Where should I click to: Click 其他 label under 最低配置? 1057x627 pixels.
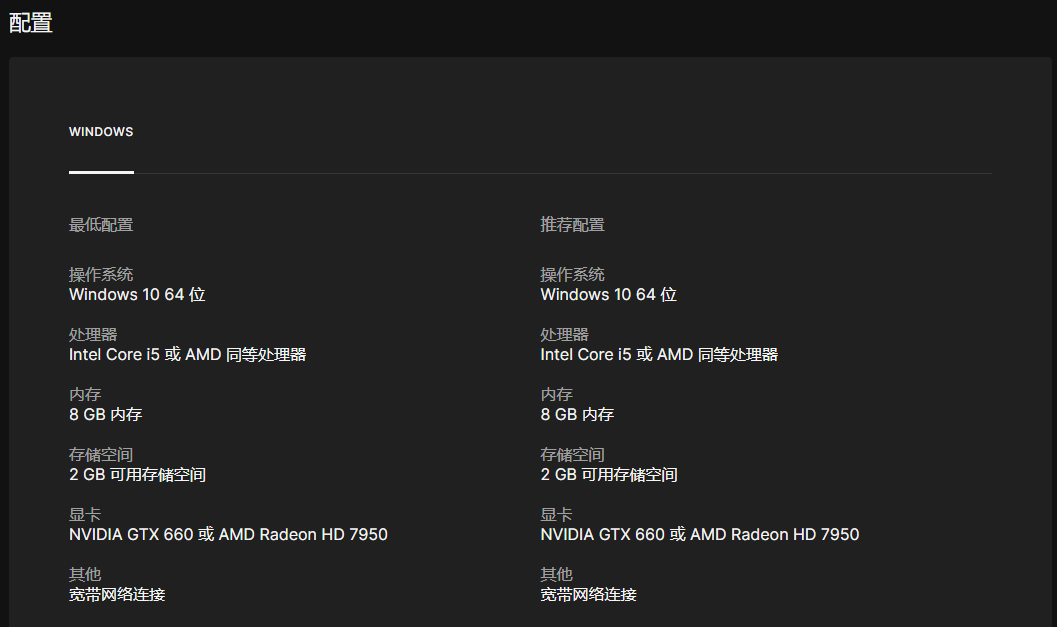85,574
